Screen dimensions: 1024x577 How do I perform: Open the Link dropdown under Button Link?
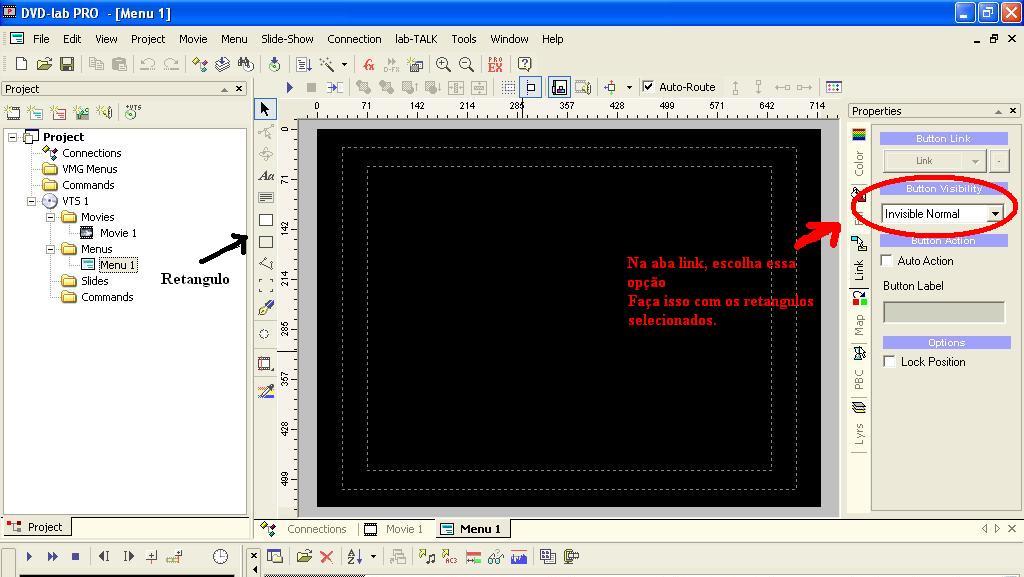pos(975,161)
